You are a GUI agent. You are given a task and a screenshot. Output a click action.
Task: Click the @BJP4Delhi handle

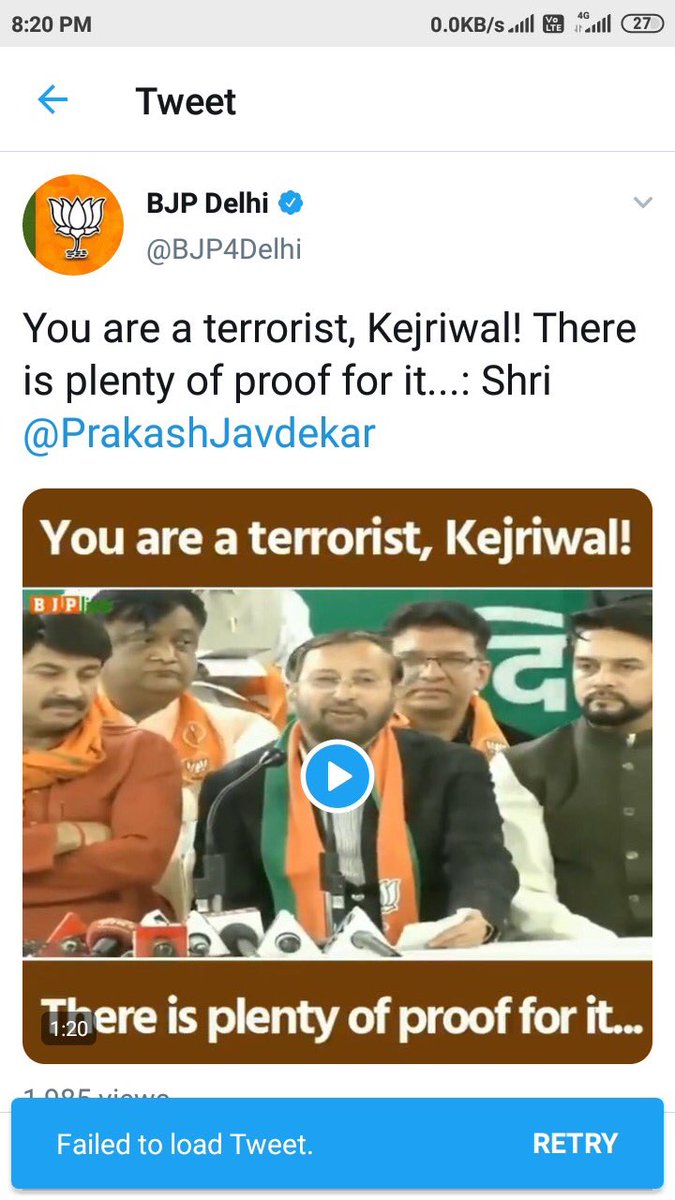(224, 249)
